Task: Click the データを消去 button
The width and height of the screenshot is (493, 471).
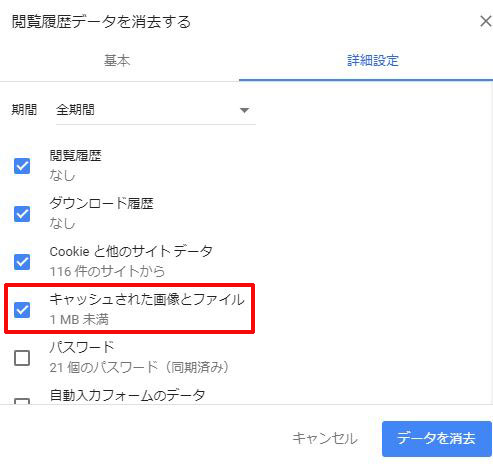Action: (x=437, y=438)
